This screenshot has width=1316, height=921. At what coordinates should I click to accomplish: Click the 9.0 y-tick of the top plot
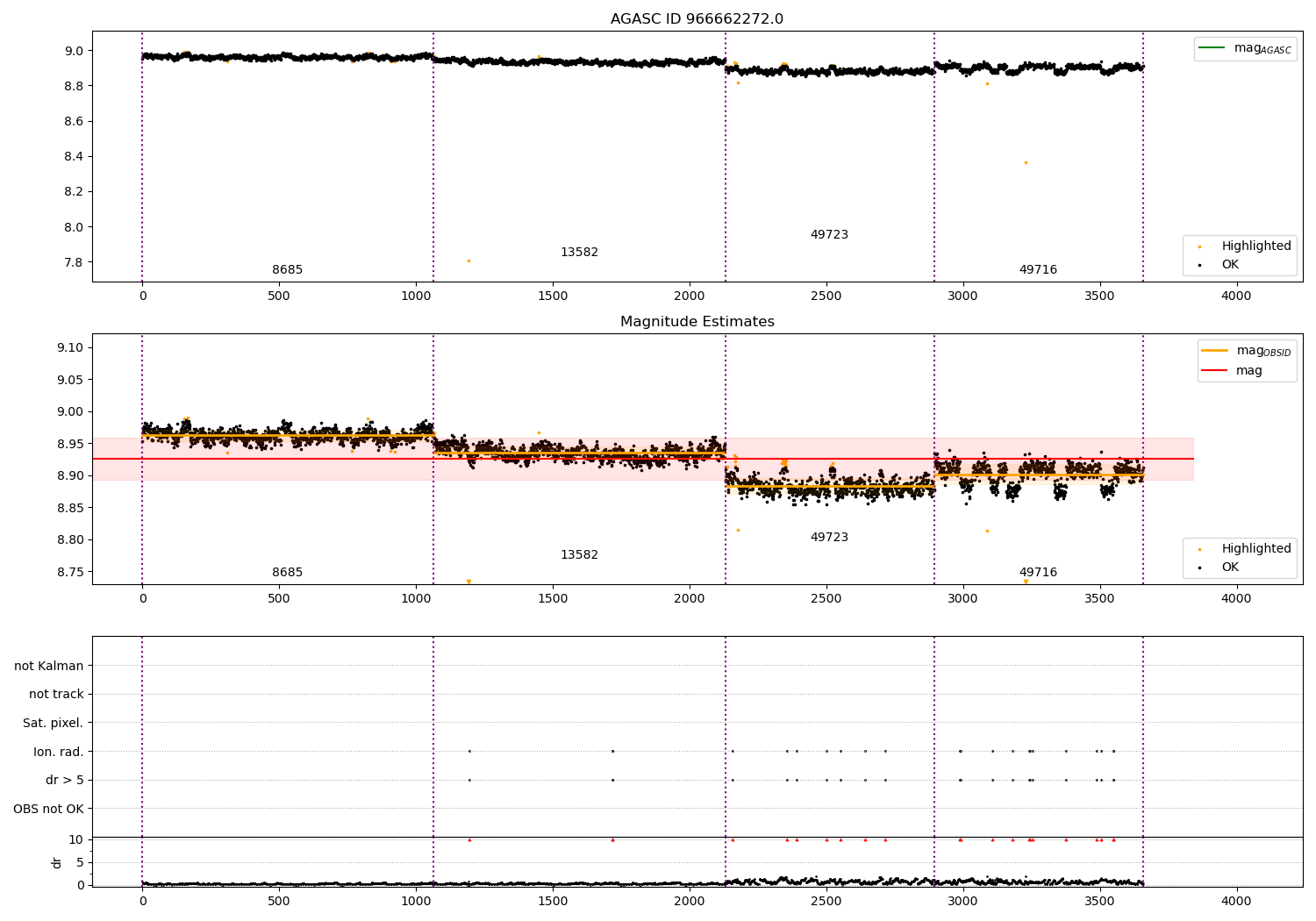pos(74,51)
